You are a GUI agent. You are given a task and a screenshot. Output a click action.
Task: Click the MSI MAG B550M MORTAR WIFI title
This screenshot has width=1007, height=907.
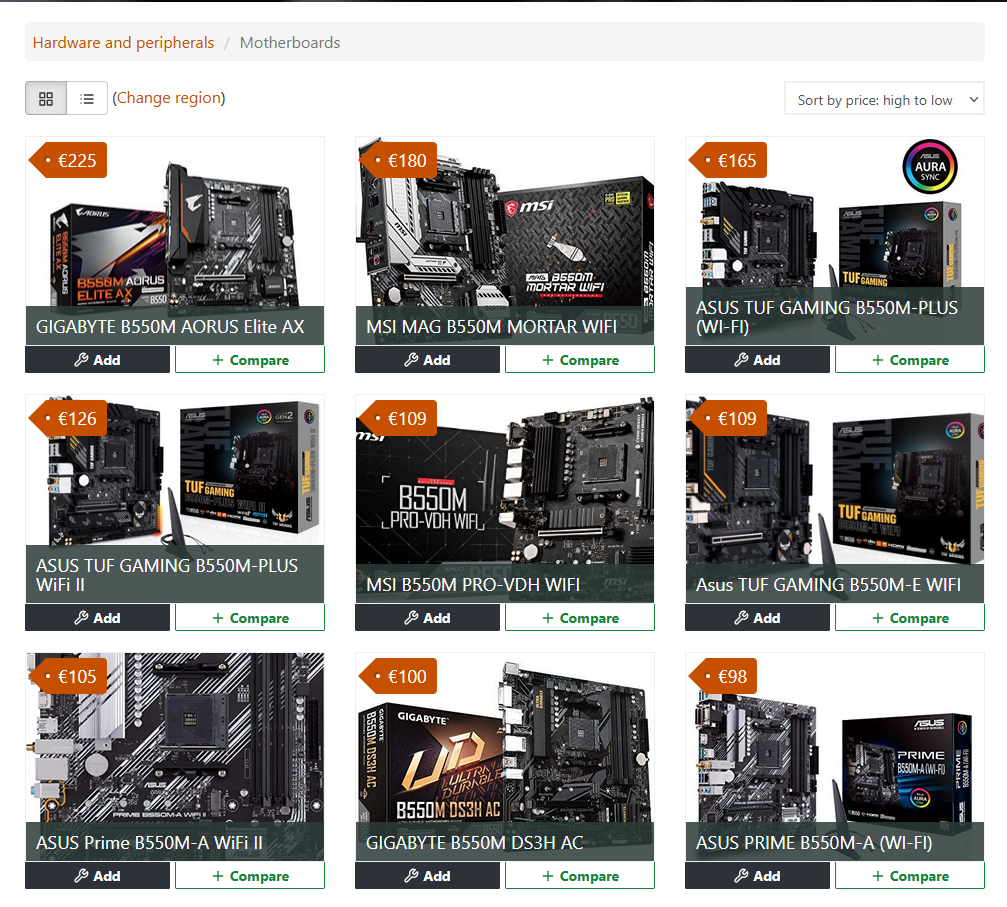[491, 327]
